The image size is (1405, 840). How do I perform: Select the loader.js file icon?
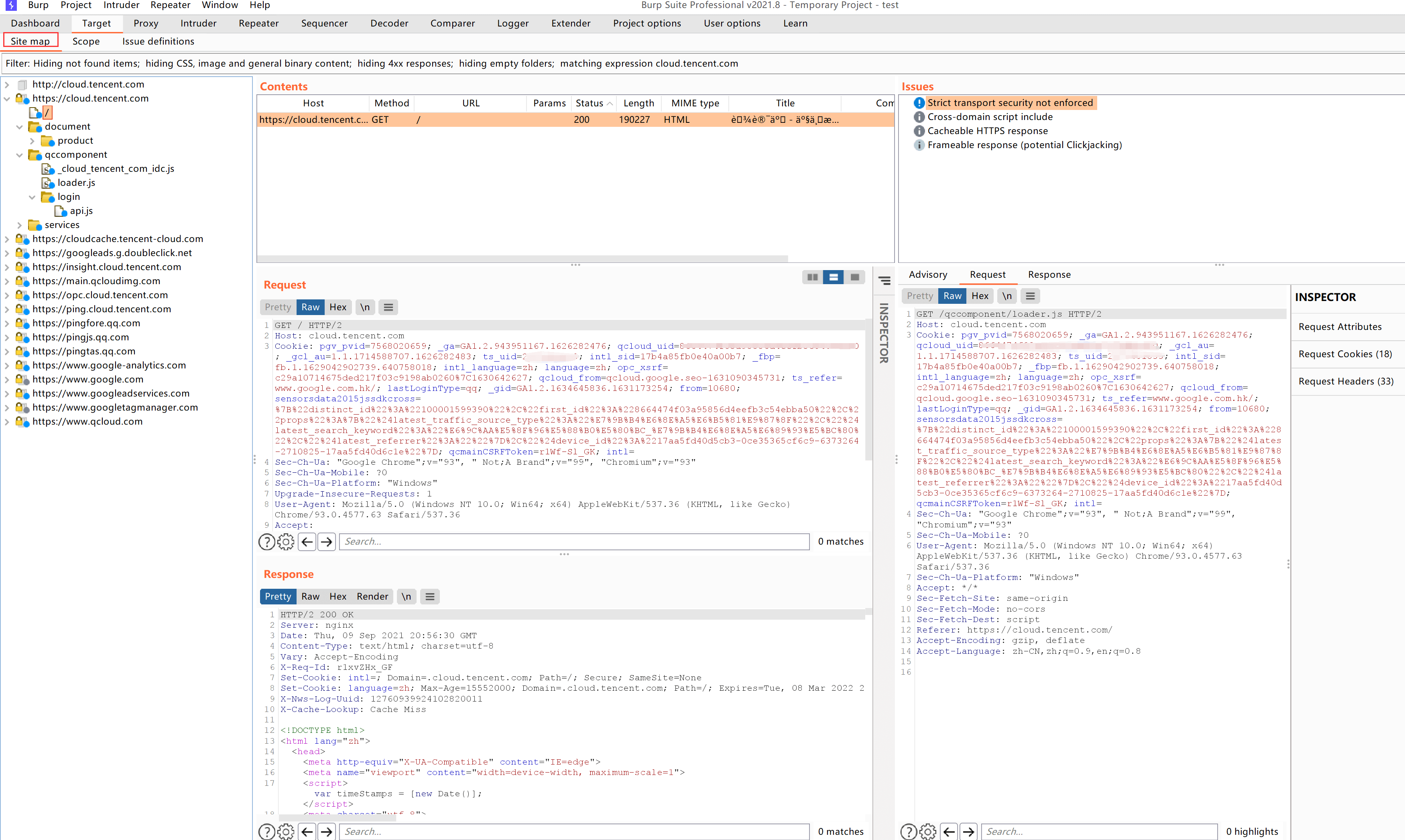click(x=48, y=183)
